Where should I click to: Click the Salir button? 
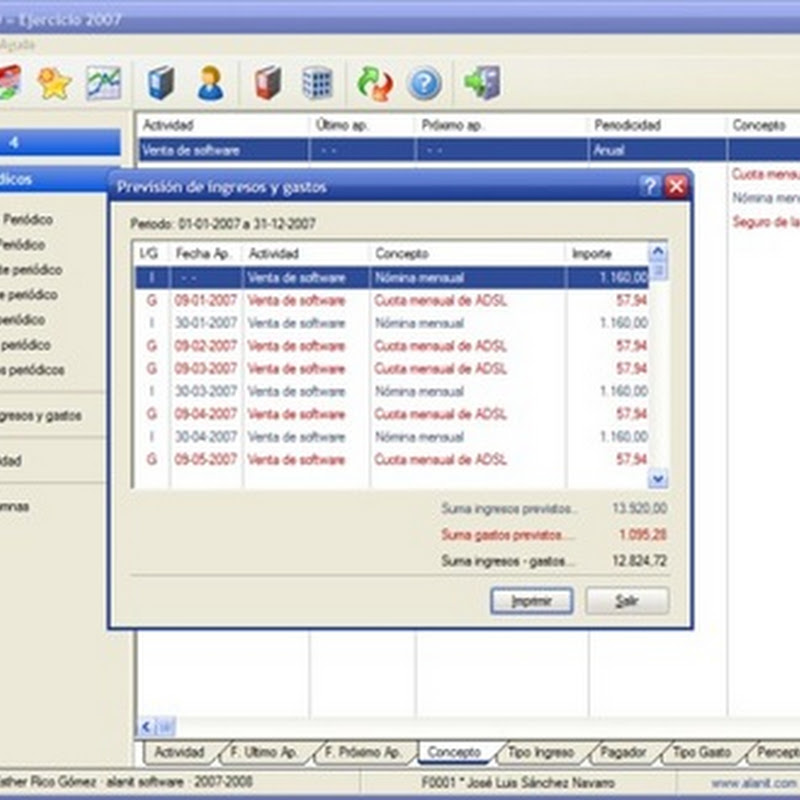coord(627,601)
